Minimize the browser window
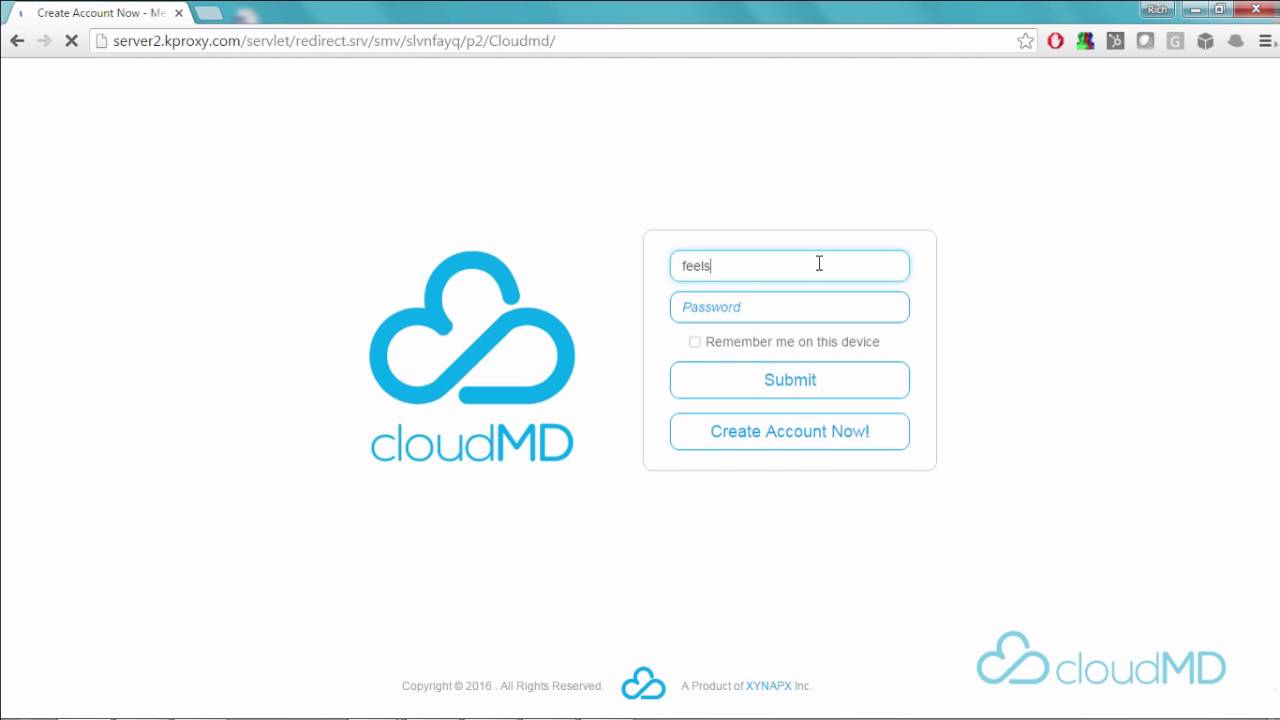 (x=1195, y=9)
